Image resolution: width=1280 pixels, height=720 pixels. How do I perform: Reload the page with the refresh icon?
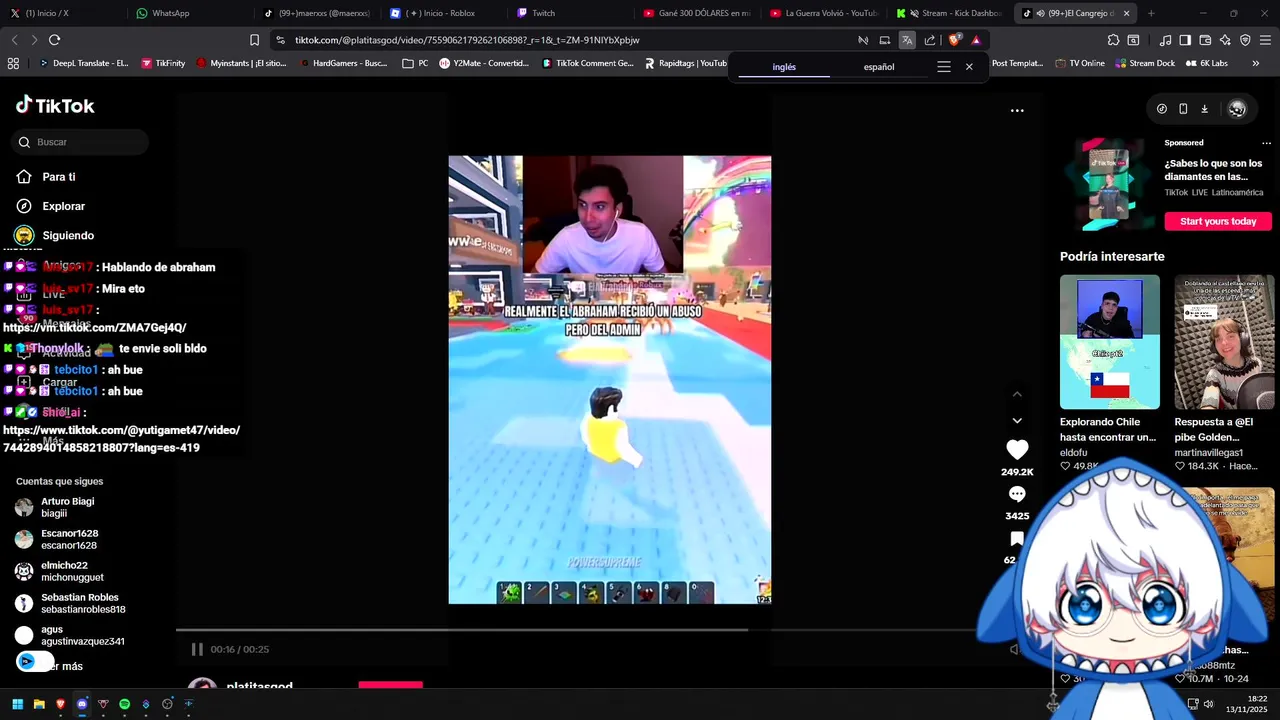(x=54, y=40)
